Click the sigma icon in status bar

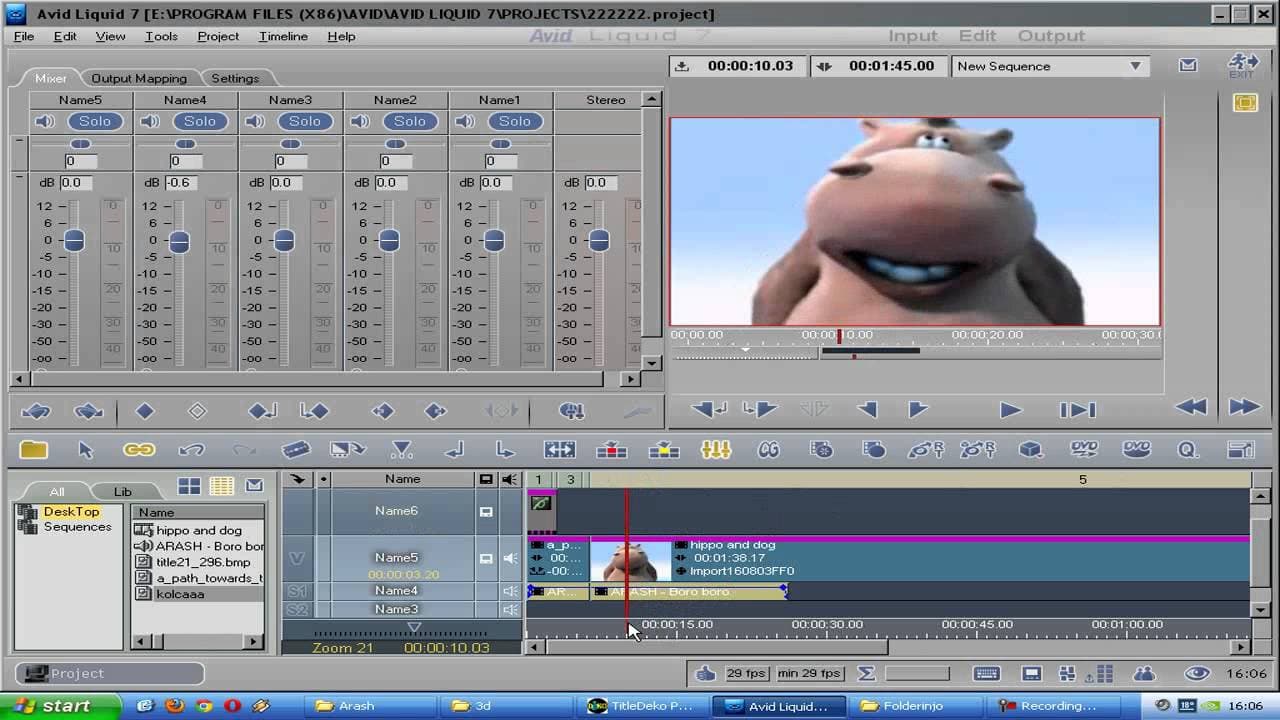(866, 673)
